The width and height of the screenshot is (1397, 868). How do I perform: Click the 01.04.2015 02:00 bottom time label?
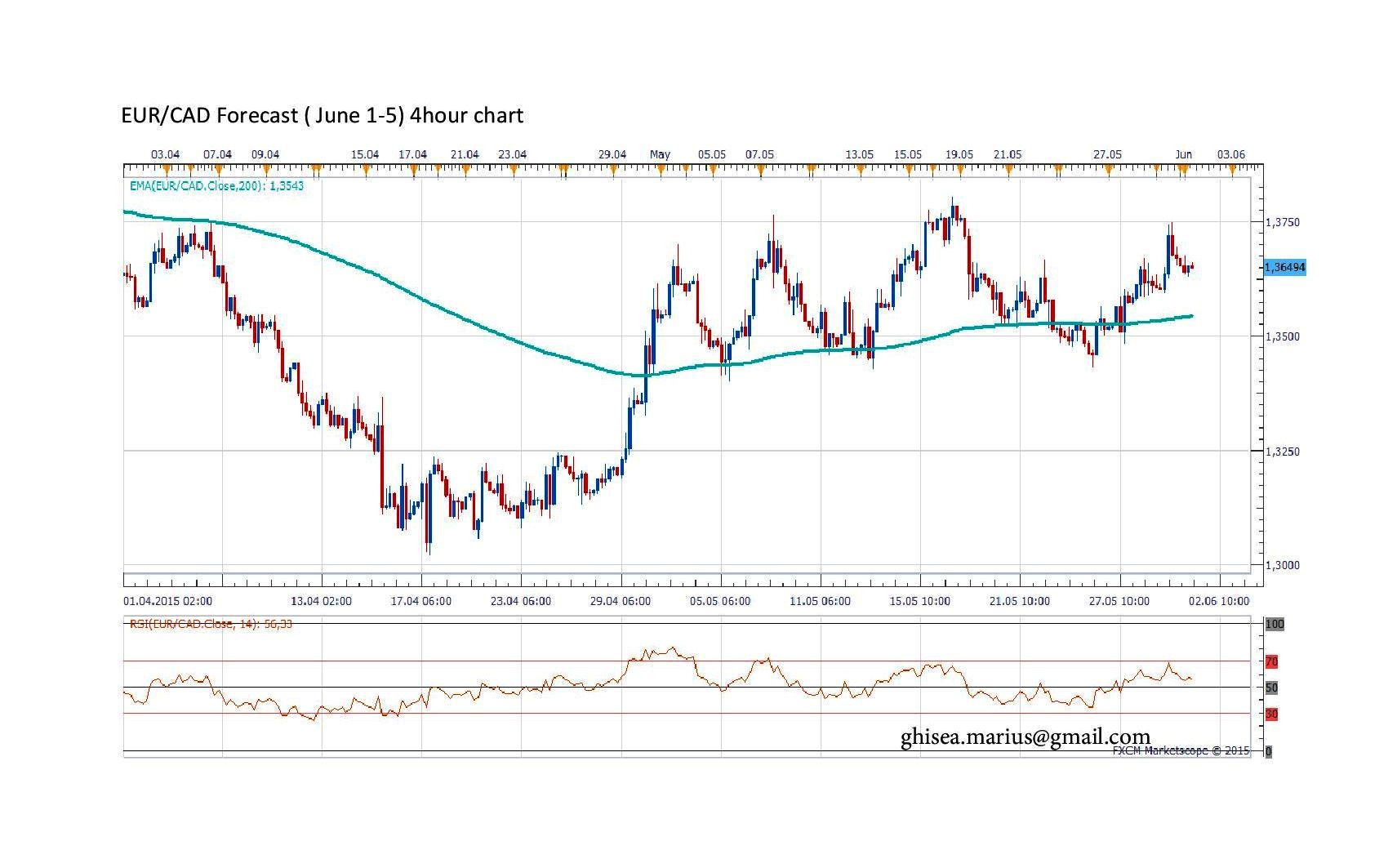[x=167, y=601]
